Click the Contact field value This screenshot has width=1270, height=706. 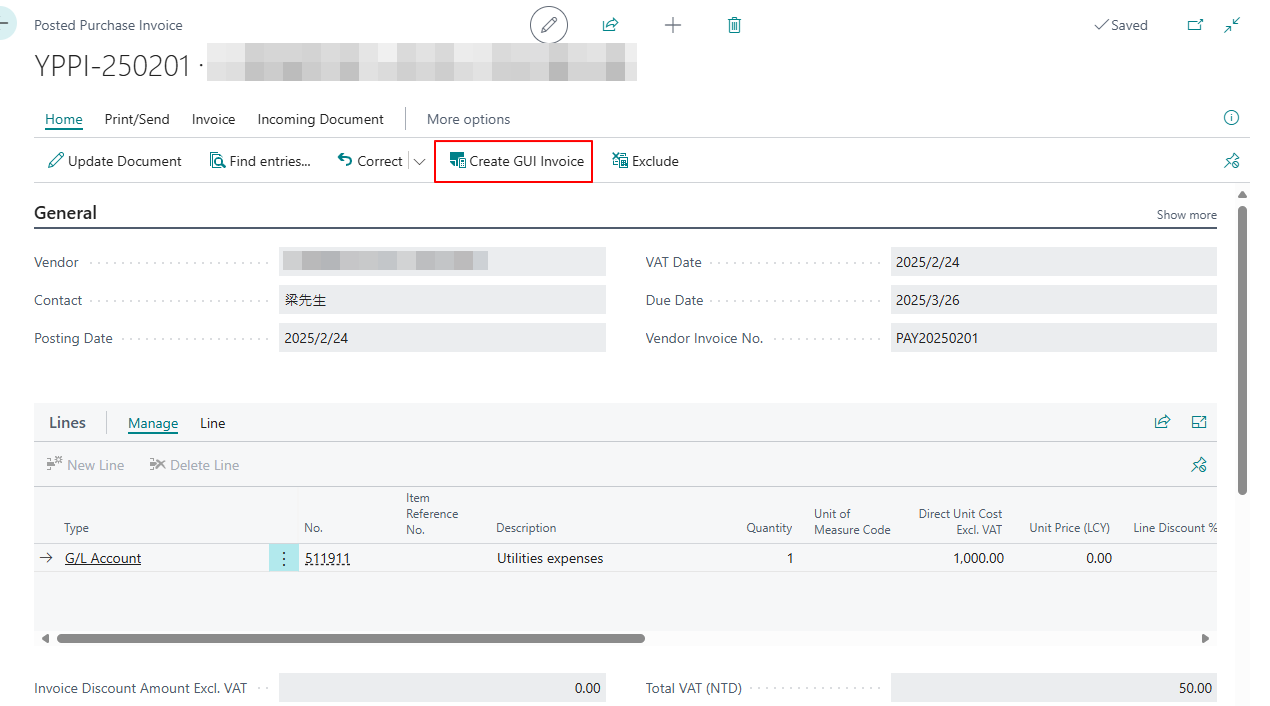[x=442, y=300]
